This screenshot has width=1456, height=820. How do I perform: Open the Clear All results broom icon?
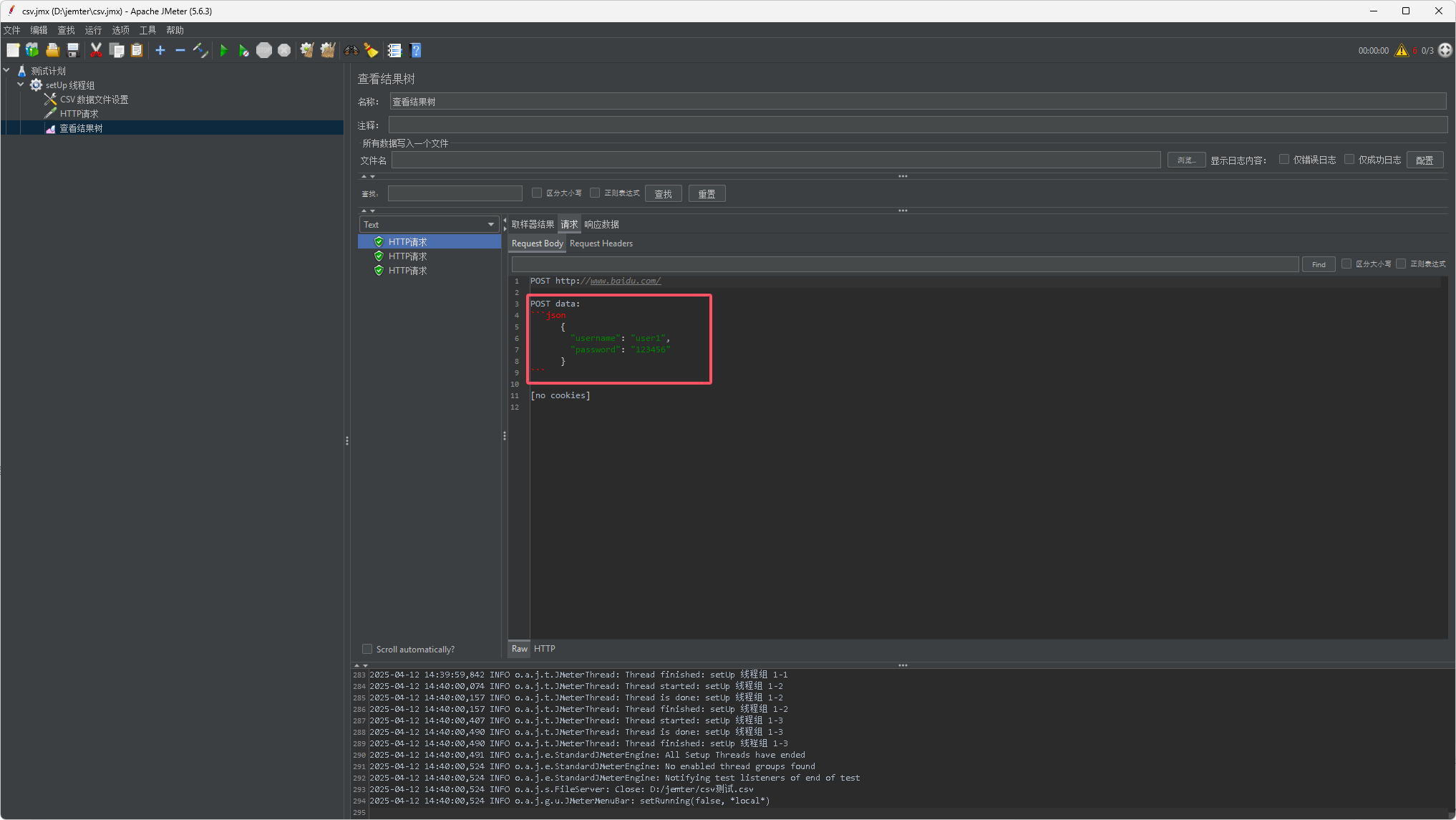click(327, 50)
